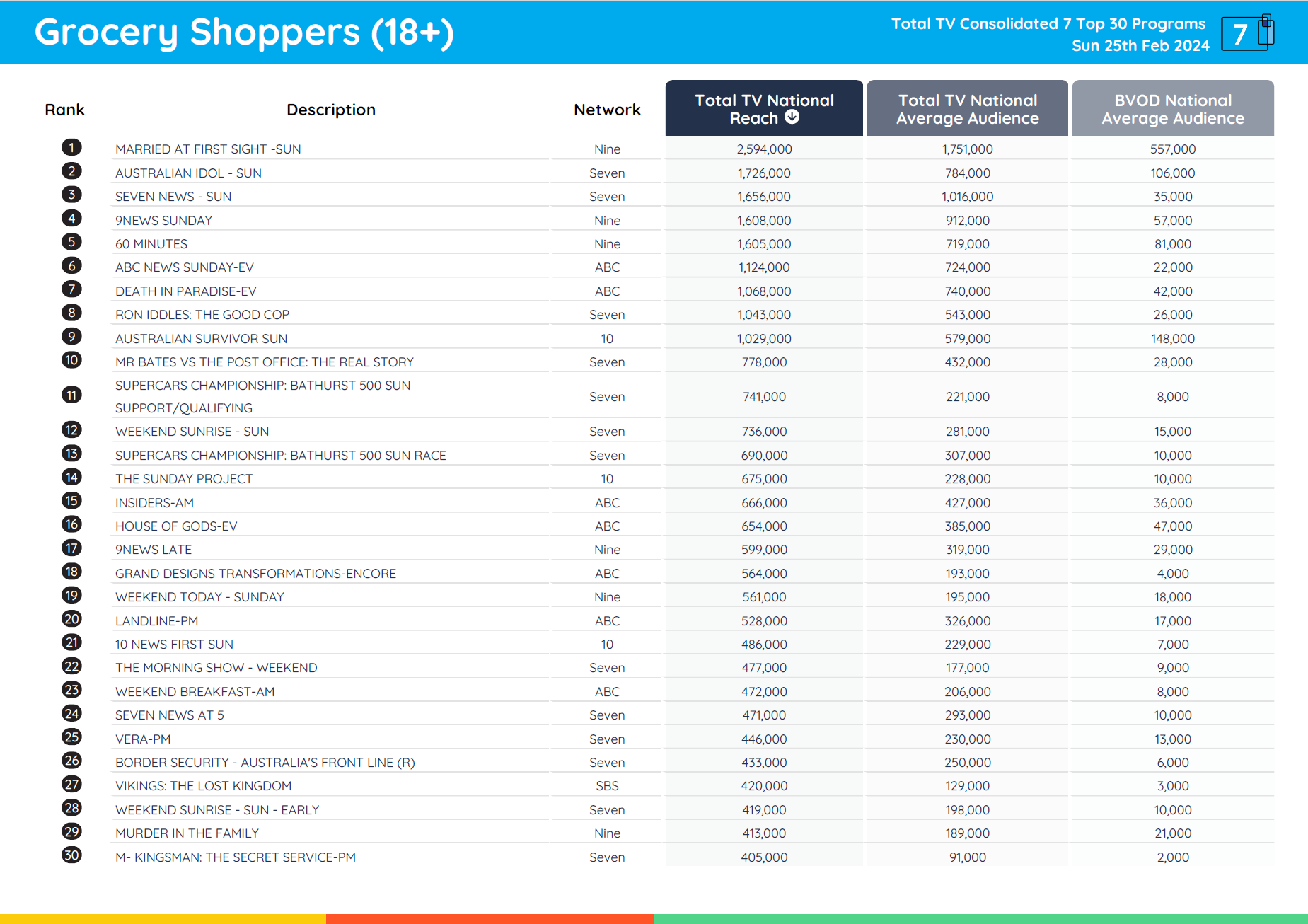Click the Rank column header
This screenshot has height=924, width=1308.
(x=64, y=110)
